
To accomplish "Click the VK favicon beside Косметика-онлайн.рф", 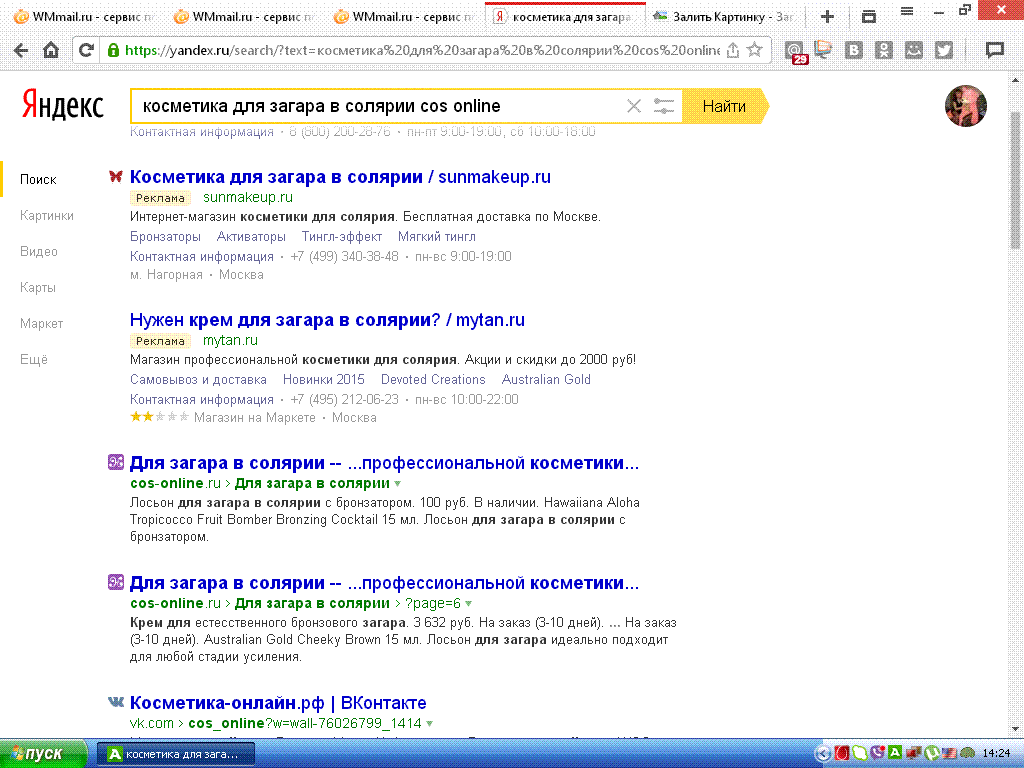I will [116, 702].
